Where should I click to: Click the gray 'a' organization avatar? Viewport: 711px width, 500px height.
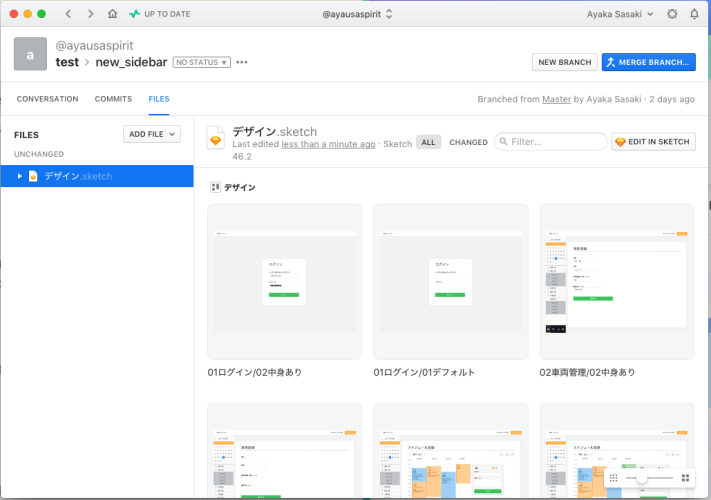point(30,54)
